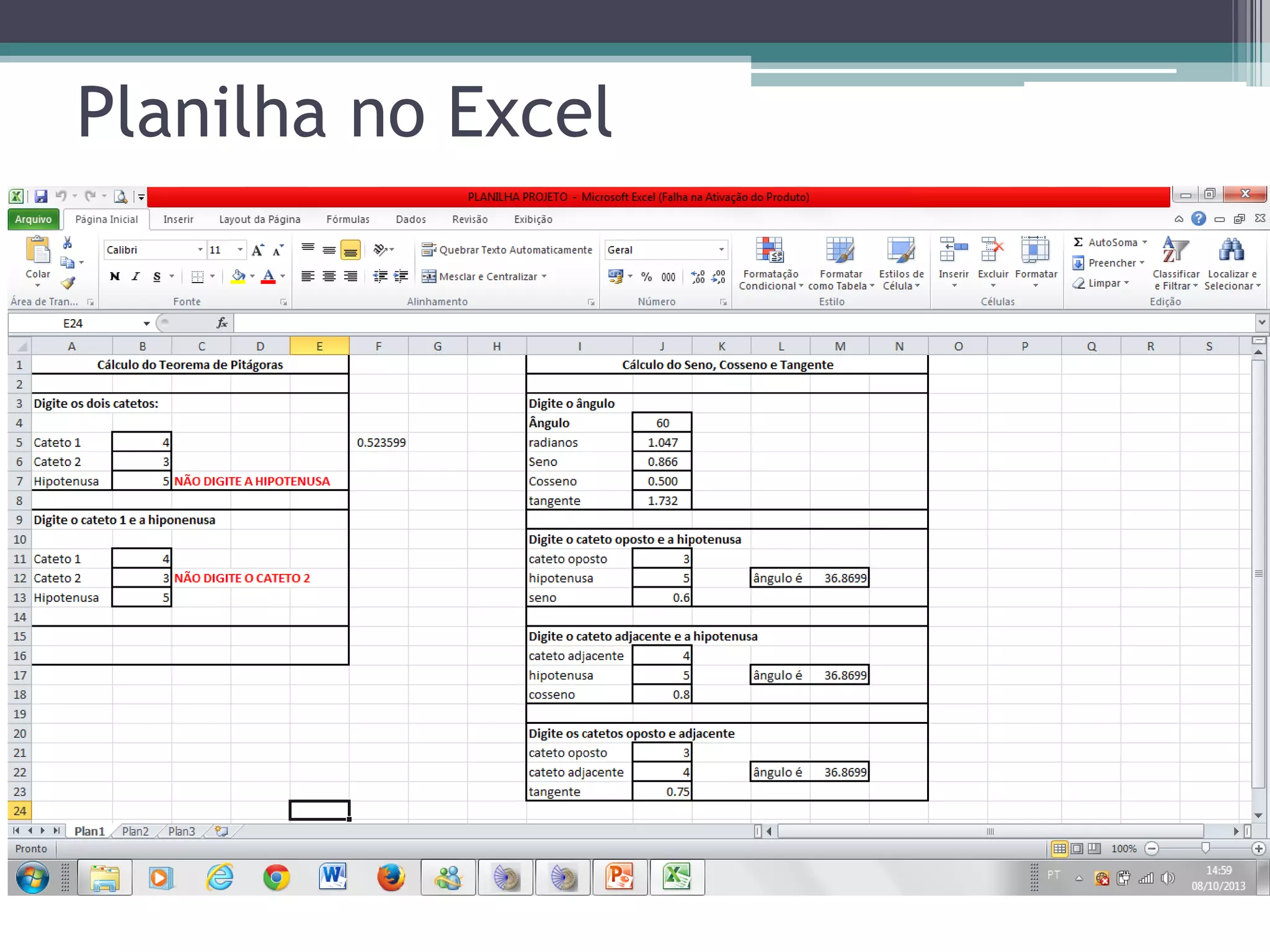The image size is (1270, 952).
Task: Toggle underline S formatting
Action: [157, 276]
